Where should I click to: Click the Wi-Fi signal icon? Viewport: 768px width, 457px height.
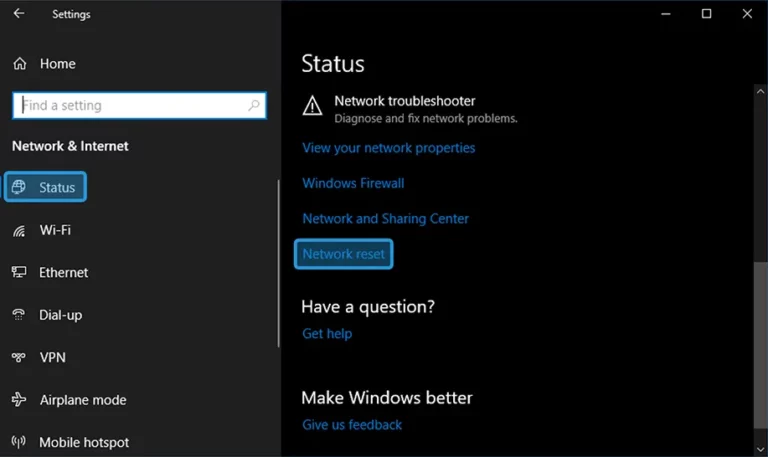click(x=19, y=230)
